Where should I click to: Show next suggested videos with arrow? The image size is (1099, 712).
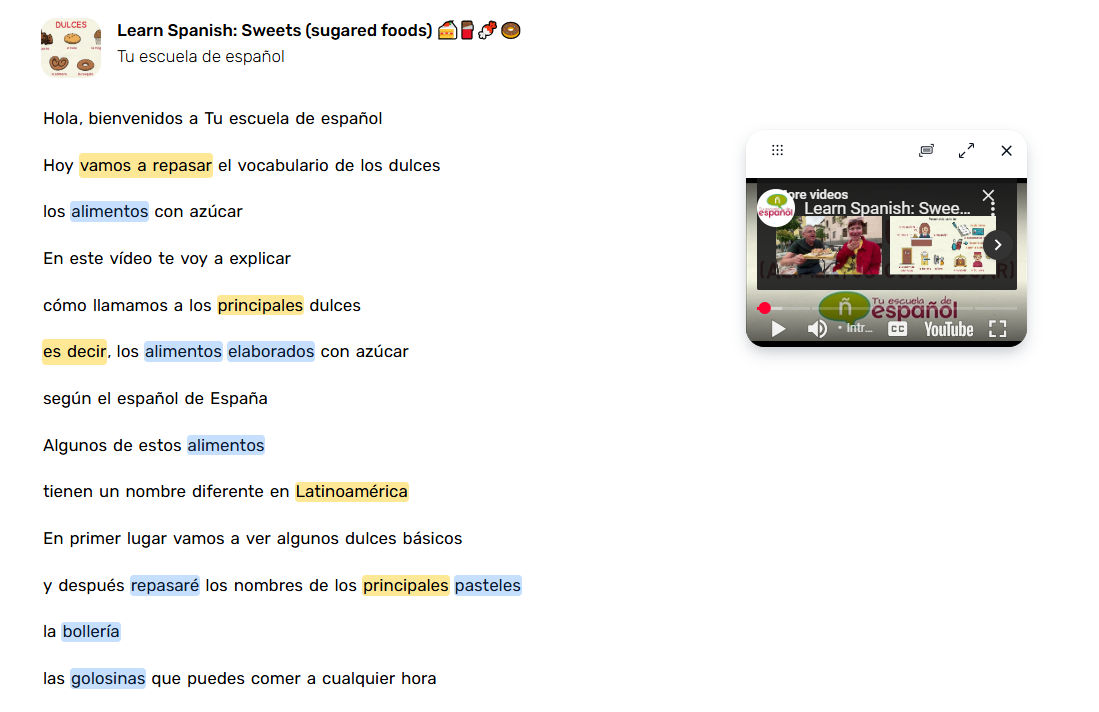click(997, 245)
